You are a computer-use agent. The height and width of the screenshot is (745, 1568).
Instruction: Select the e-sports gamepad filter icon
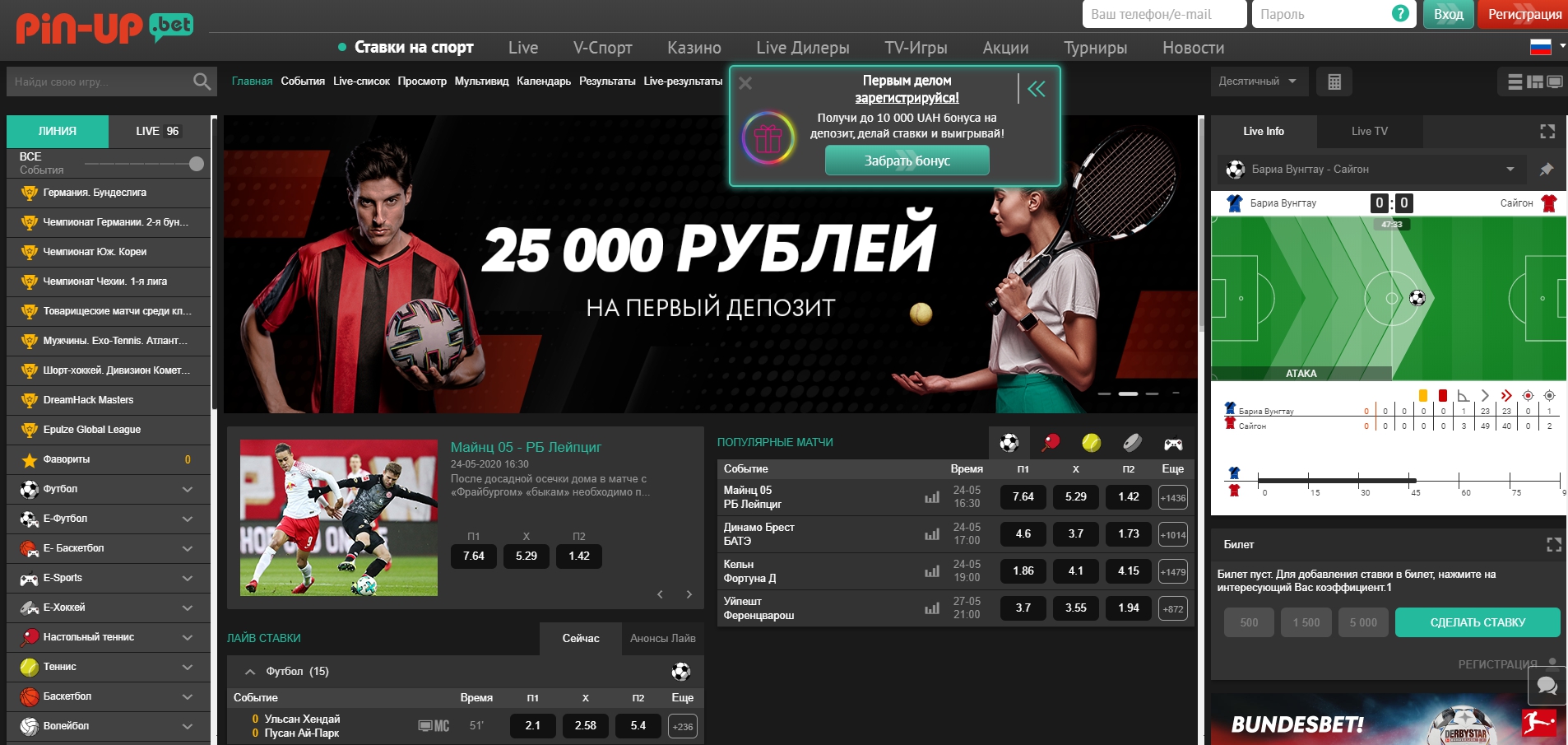pos(1173,444)
